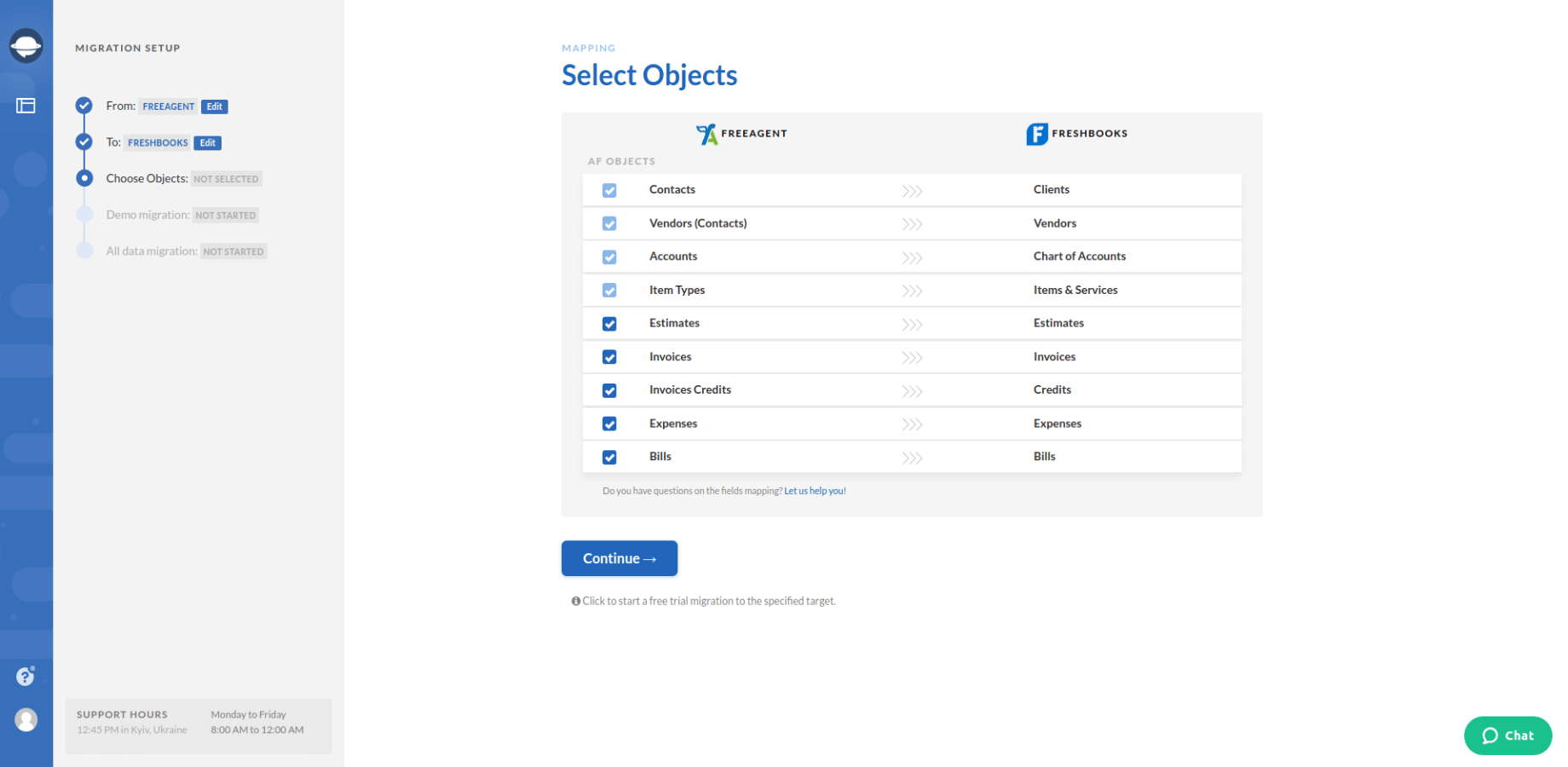Click the arrows icon in Estimates row
The height and width of the screenshot is (767, 1568).
[x=912, y=325]
